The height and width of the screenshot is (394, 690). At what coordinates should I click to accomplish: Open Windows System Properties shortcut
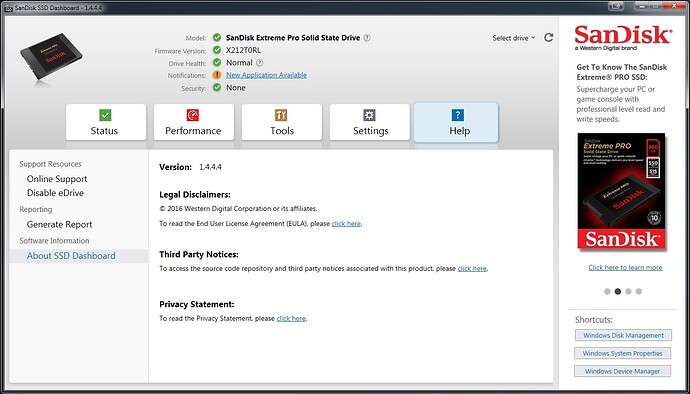pos(622,353)
